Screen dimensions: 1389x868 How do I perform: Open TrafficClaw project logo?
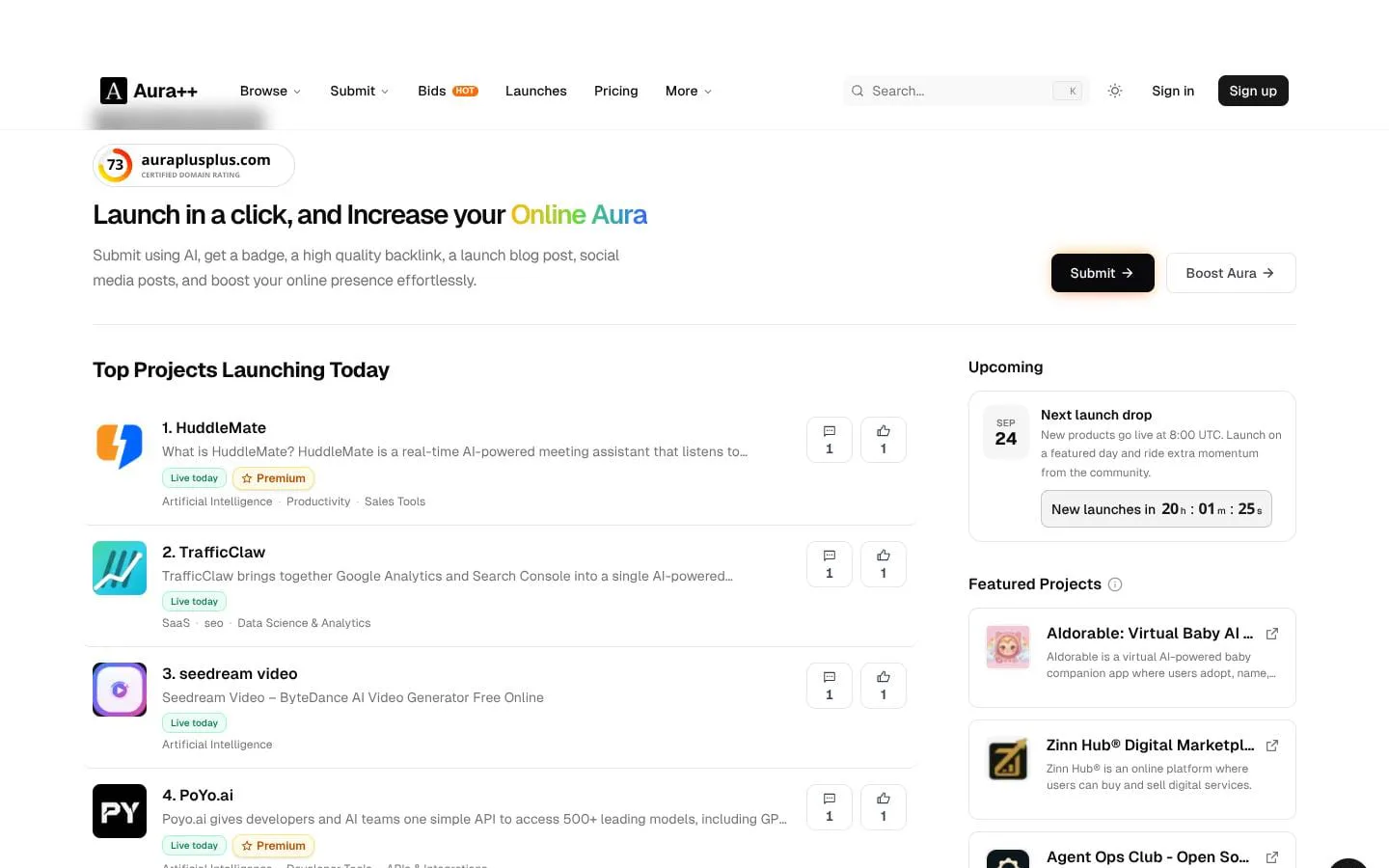tap(120, 568)
